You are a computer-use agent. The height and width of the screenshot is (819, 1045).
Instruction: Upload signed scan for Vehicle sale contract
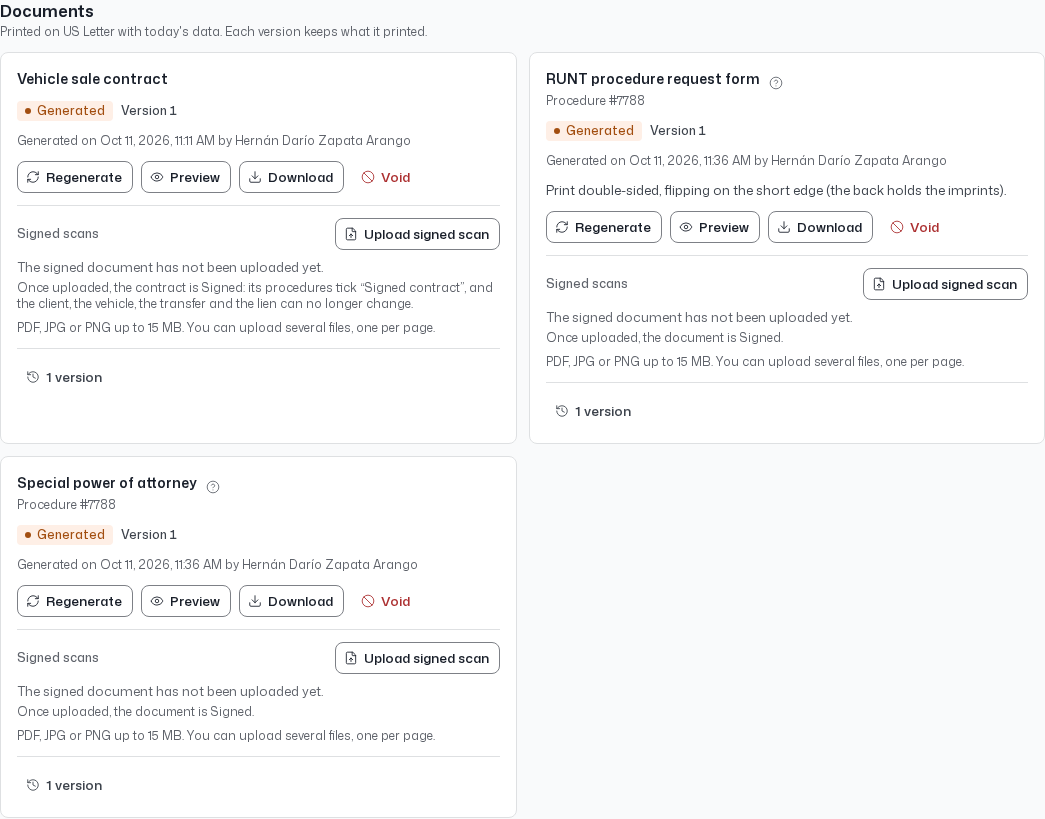417,235
